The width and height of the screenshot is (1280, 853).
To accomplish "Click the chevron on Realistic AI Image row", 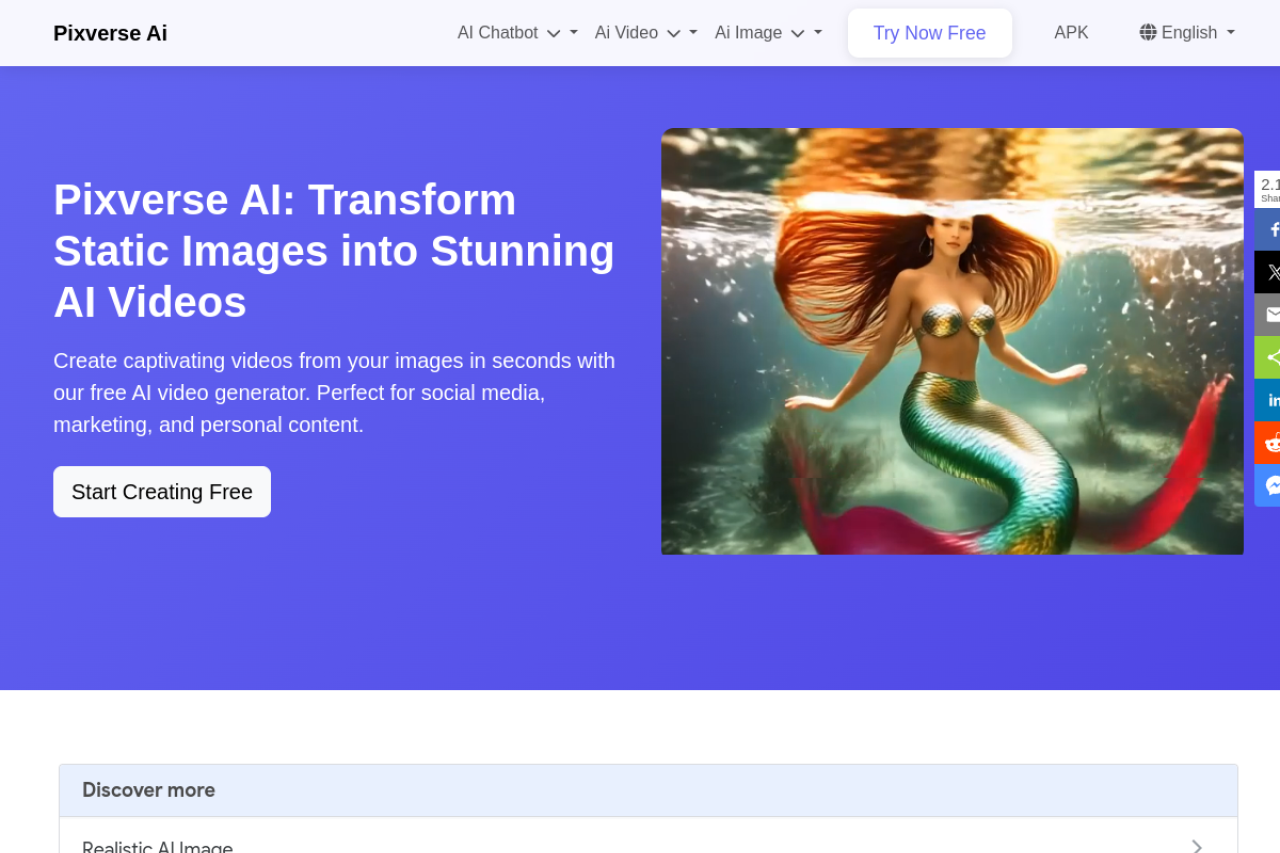I will (1197, 847).
